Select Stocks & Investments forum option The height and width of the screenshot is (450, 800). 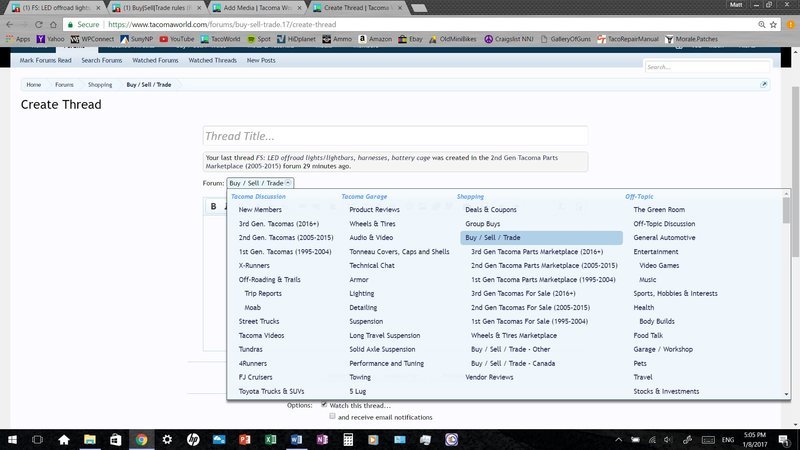click(666, 391)
